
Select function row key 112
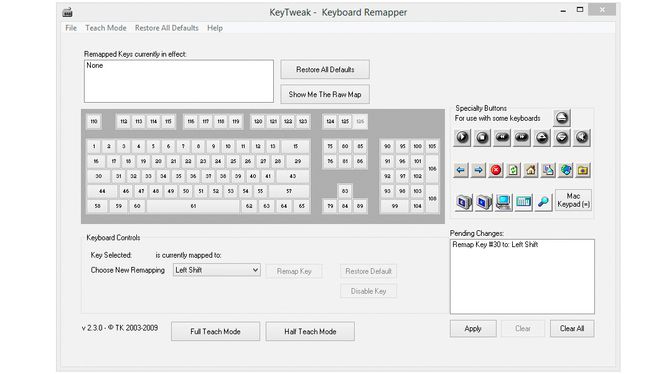pos(124,122)
